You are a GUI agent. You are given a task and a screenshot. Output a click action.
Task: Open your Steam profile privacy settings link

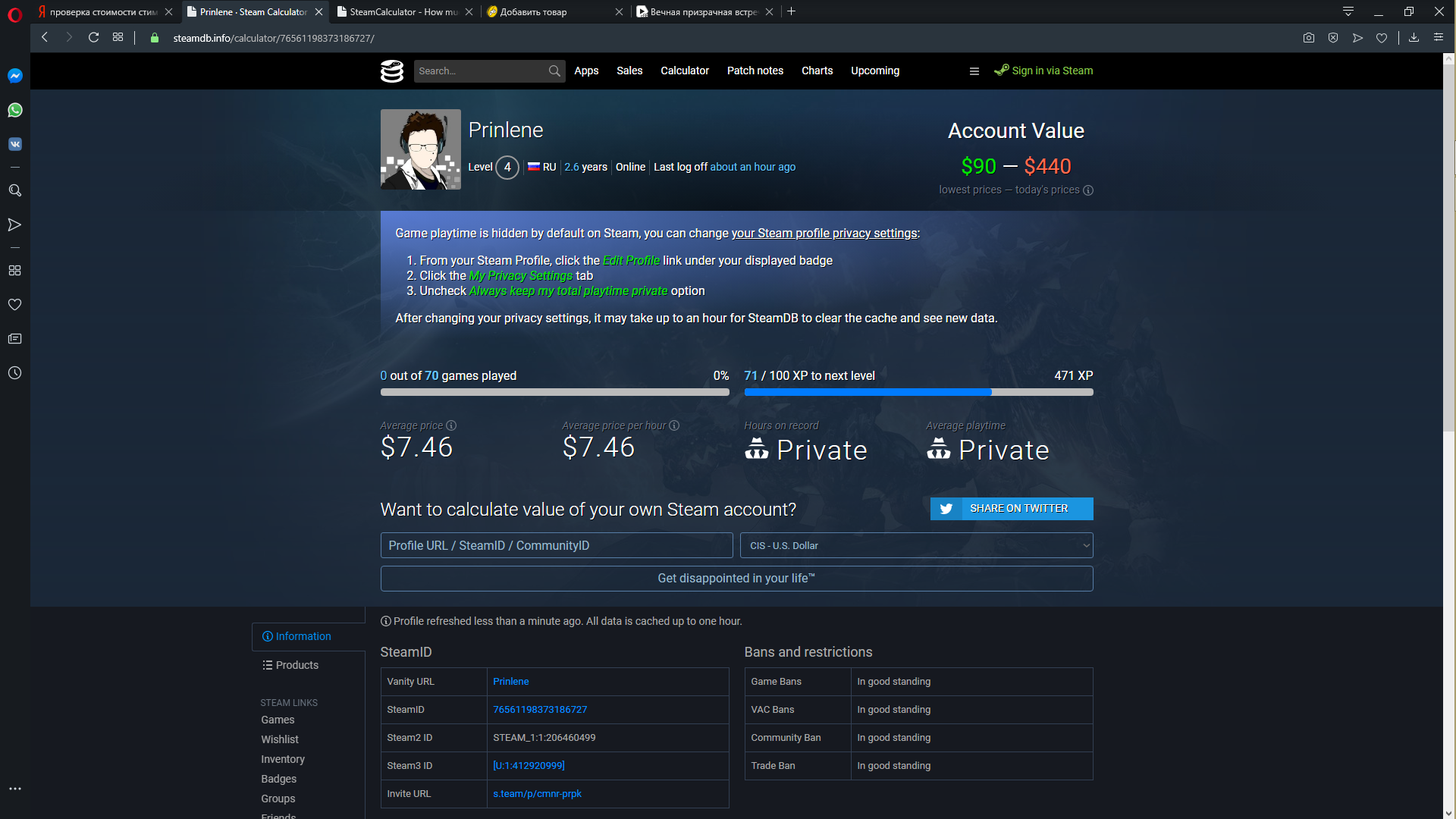(824, 234)
